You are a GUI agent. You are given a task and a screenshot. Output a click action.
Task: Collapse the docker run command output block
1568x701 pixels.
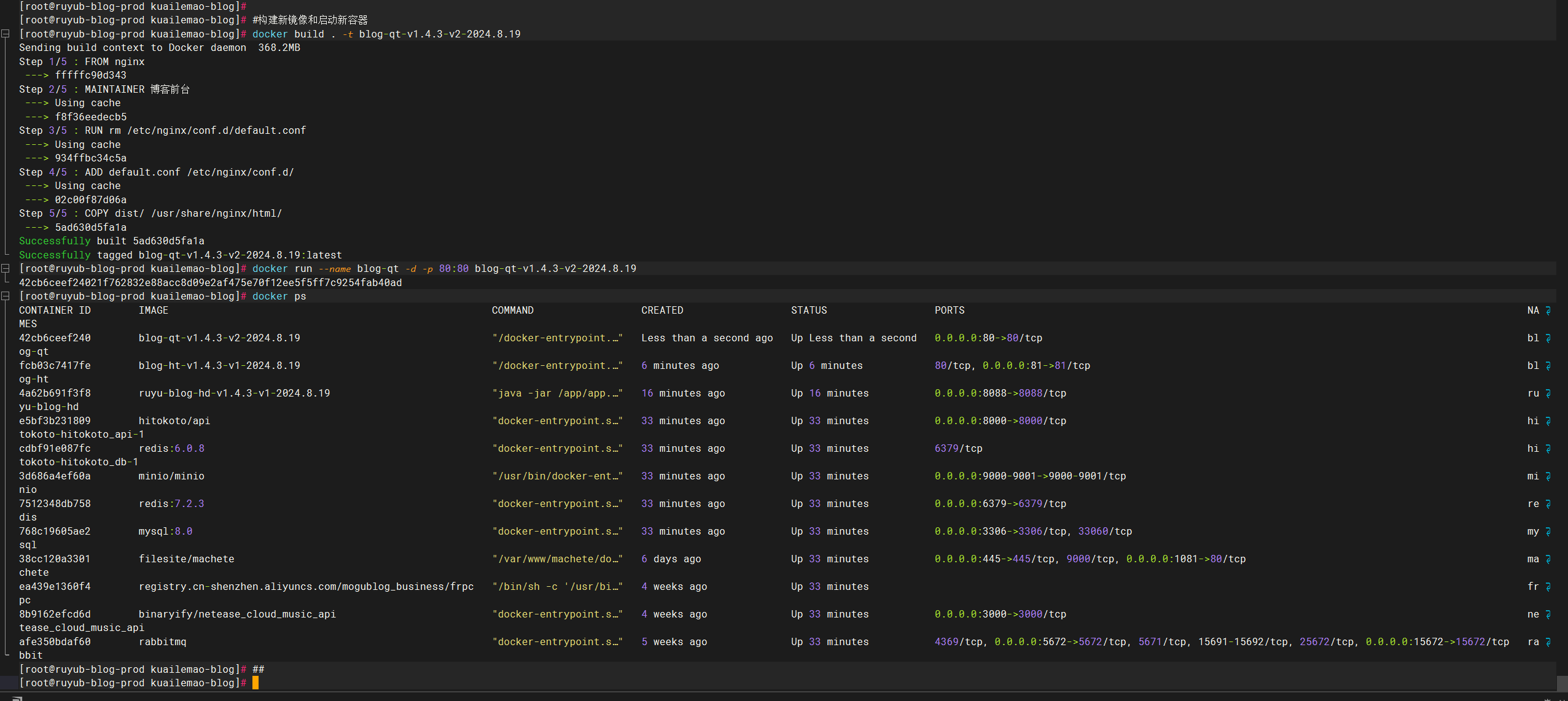pos(6,268)
